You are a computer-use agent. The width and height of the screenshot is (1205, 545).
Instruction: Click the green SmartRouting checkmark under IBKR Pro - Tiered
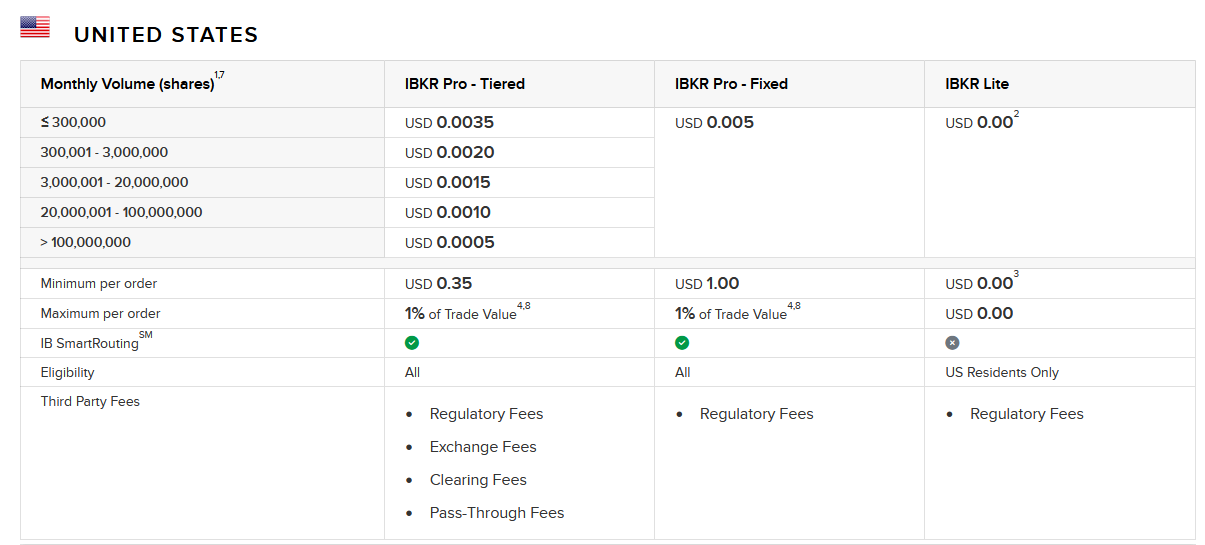click(x=412, y=343)
